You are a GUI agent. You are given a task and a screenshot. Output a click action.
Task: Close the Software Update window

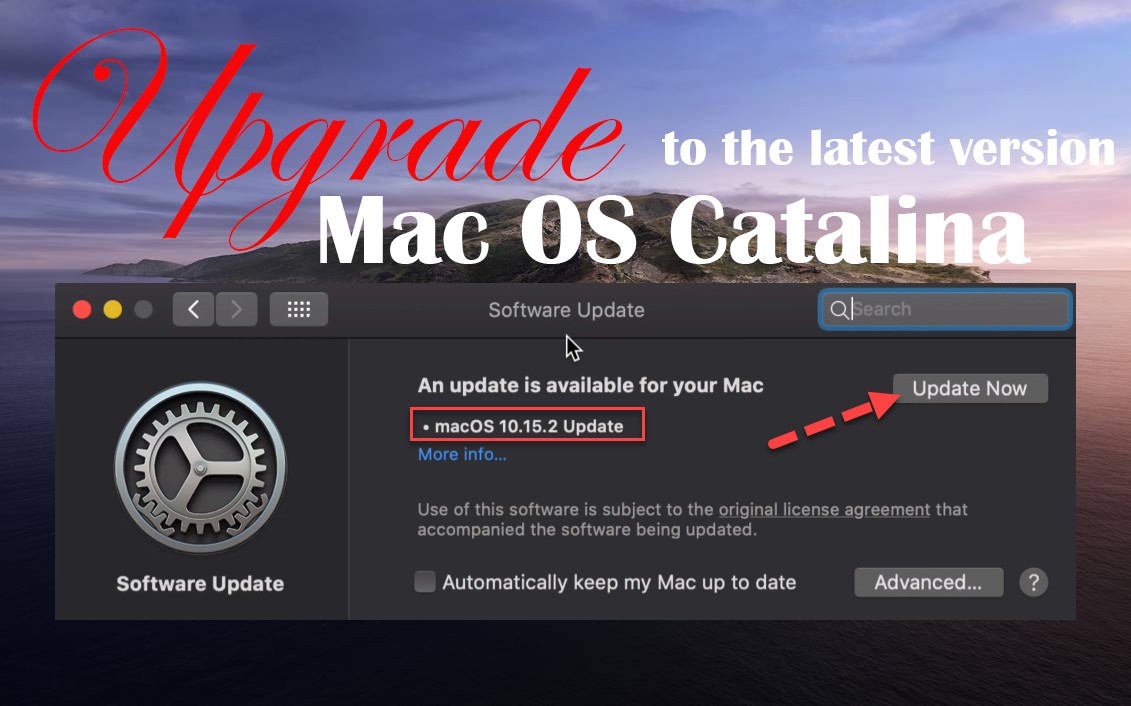pyautogui.click(x=82, y=309)
